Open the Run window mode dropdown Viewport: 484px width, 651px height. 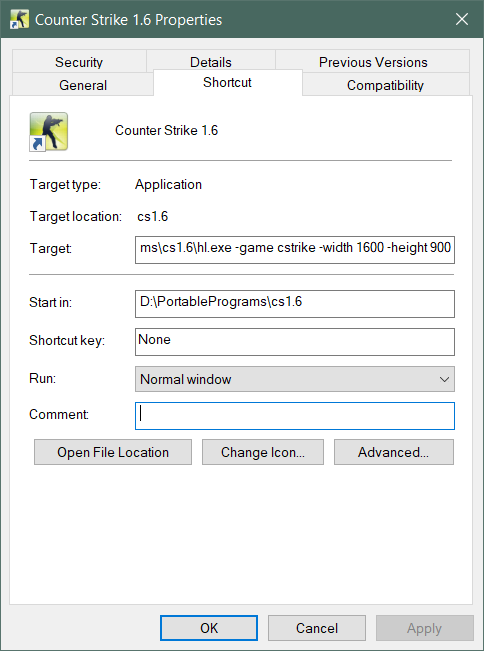coord(295,379)
